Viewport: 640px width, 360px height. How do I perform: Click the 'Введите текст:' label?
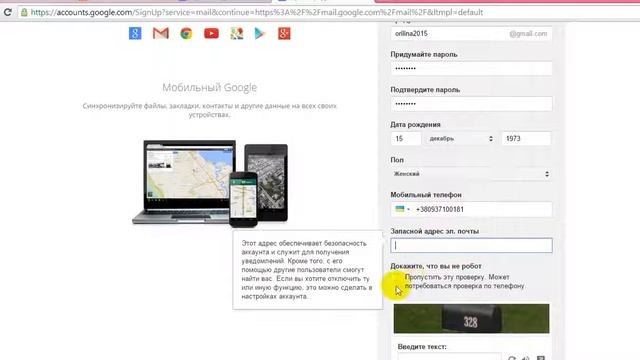click(422, 347)
